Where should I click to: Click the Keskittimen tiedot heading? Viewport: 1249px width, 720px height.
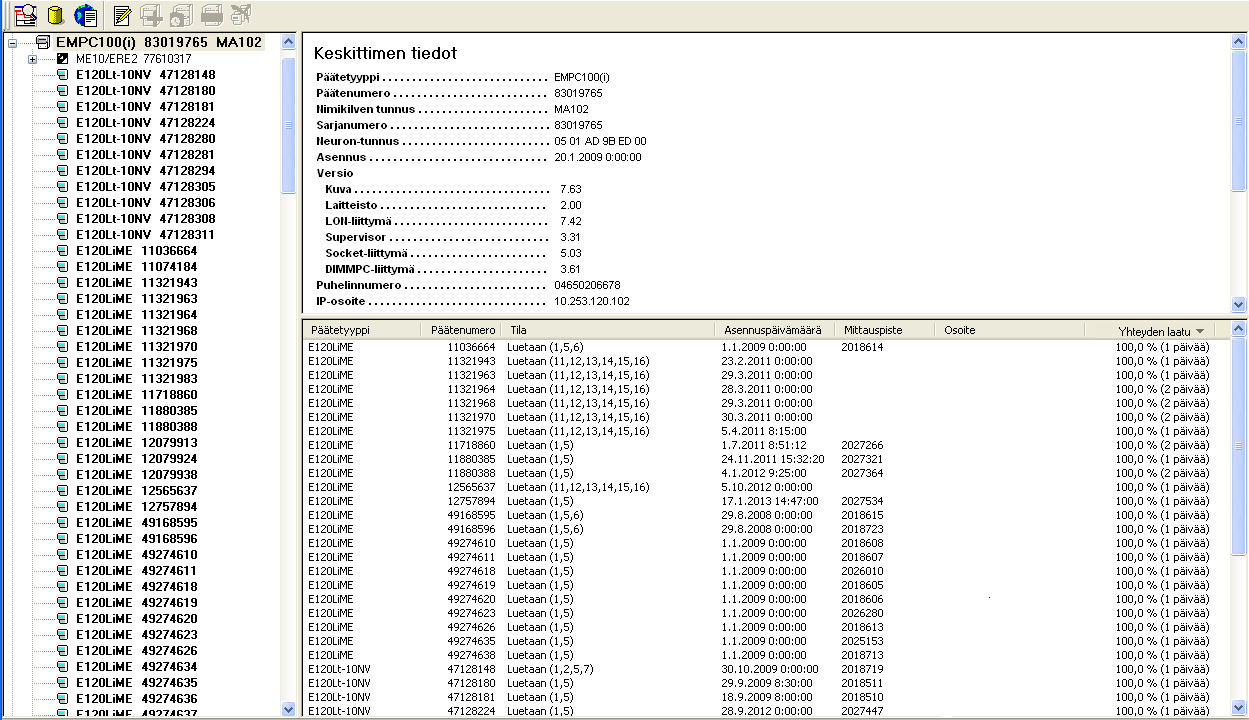[385, 53]
